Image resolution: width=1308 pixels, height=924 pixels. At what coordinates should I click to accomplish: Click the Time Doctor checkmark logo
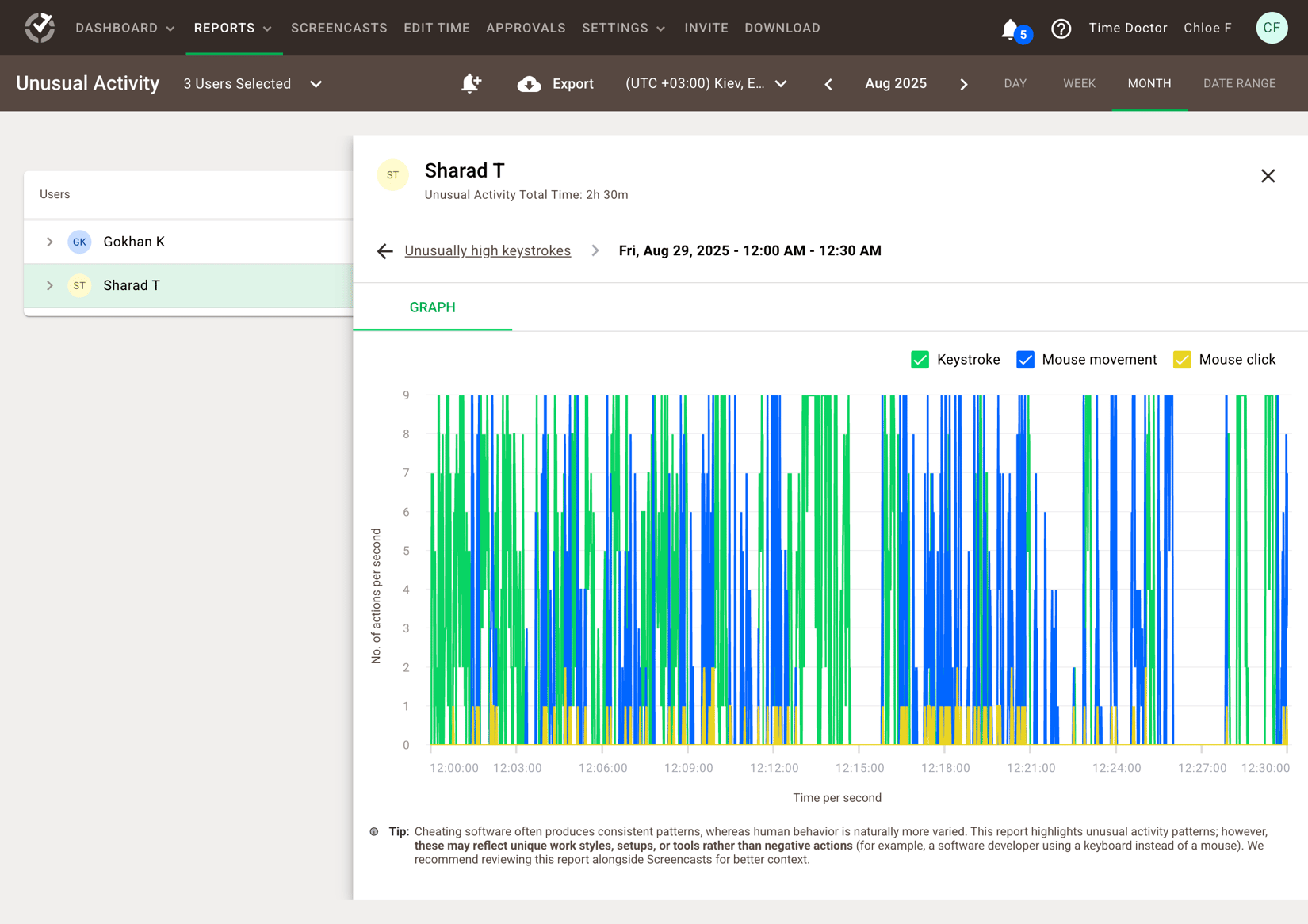pos(39,26)
